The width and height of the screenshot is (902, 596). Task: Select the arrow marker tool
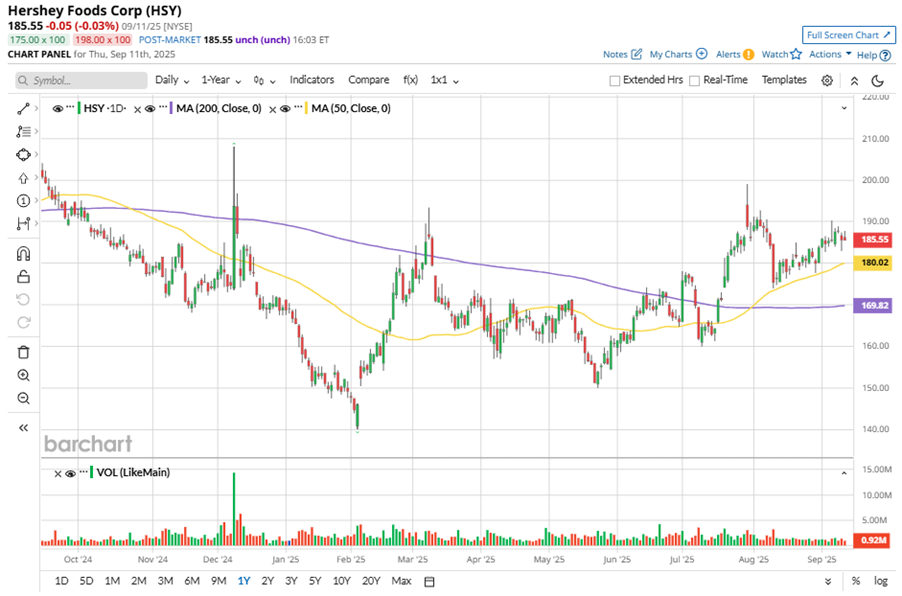point(23,178)
